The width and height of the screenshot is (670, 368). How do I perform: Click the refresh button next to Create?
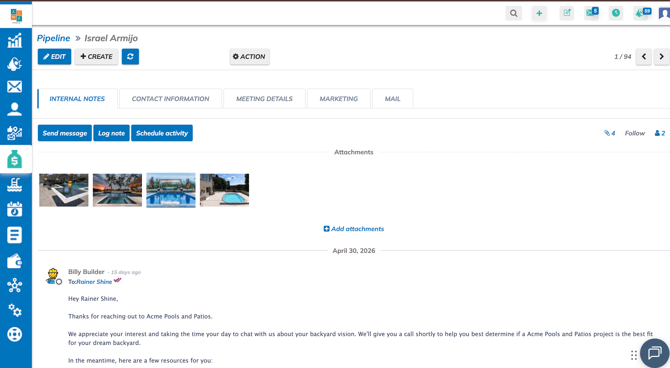[130, 56]
